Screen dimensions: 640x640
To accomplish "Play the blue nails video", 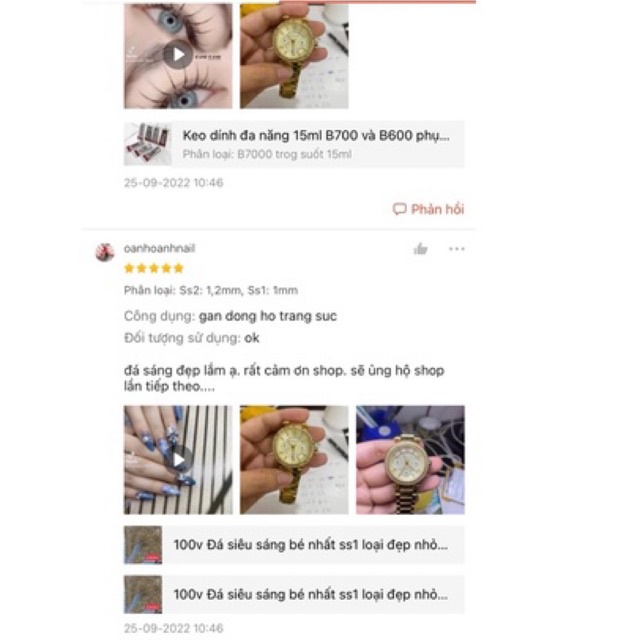I will (178, 460).
